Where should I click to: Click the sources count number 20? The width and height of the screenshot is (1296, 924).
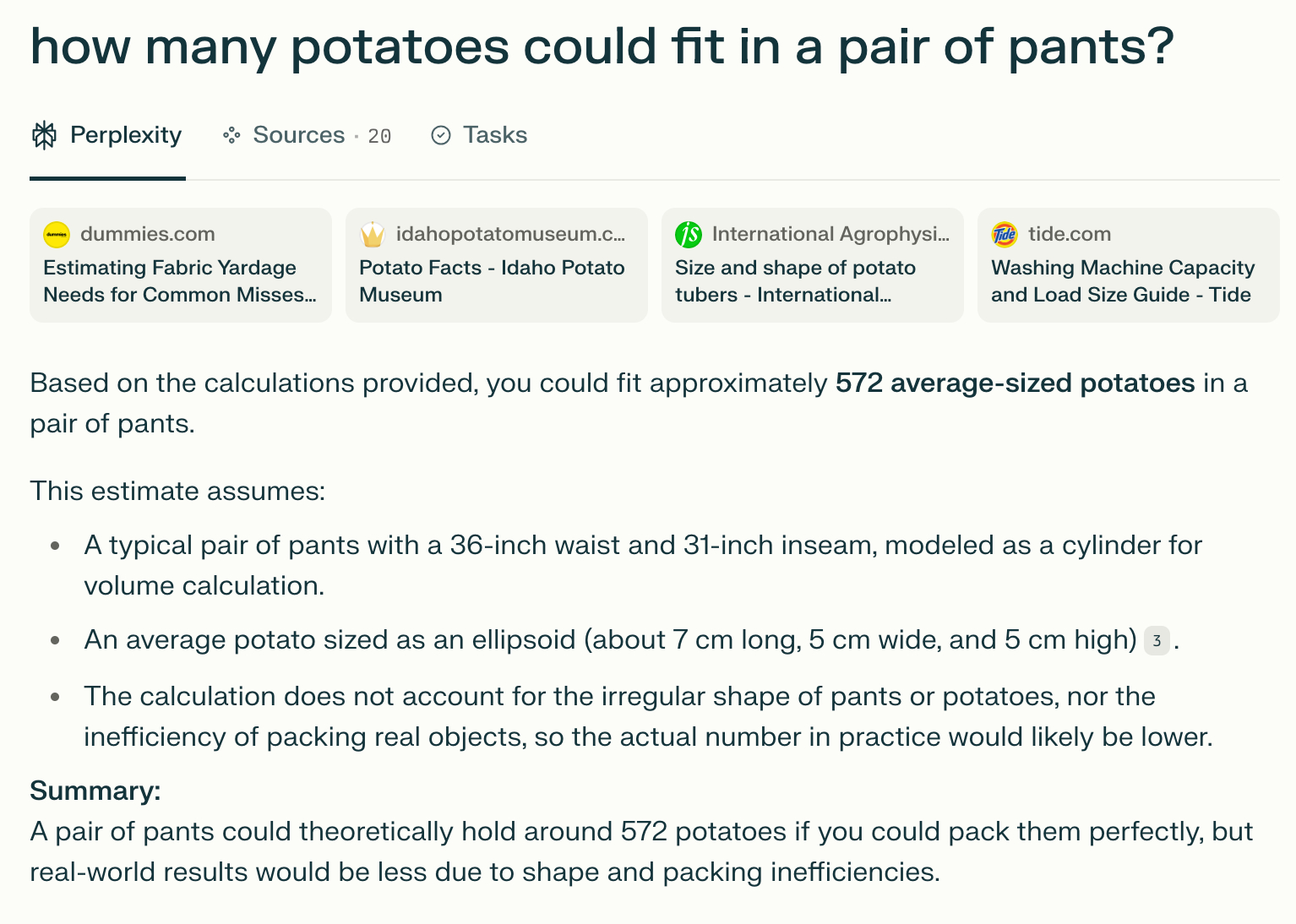click(x=379, y=137)
